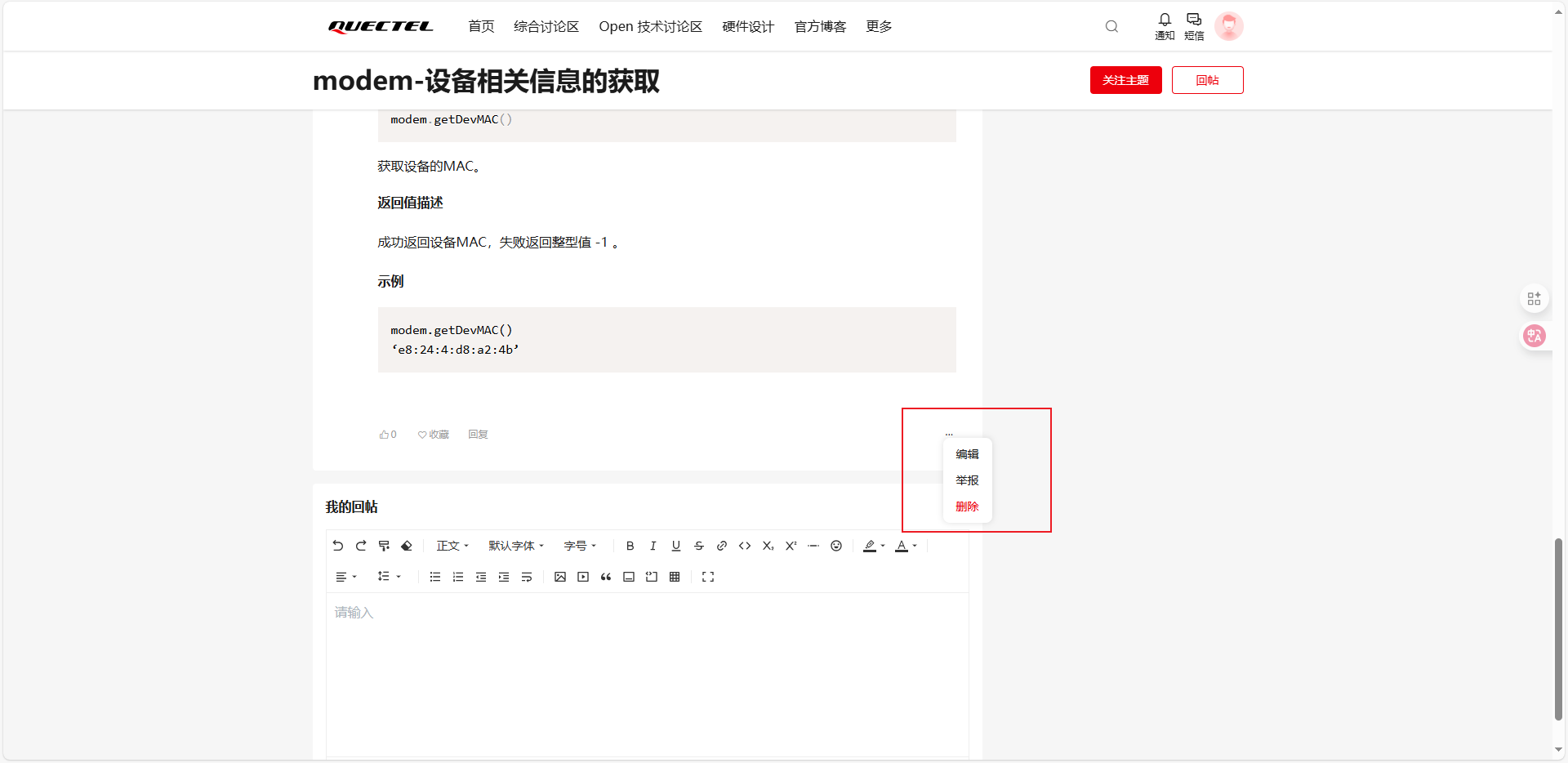Select 举报 from the popup menu
The height and width of the screenshot is (763, 1568).
coord(968,480)
